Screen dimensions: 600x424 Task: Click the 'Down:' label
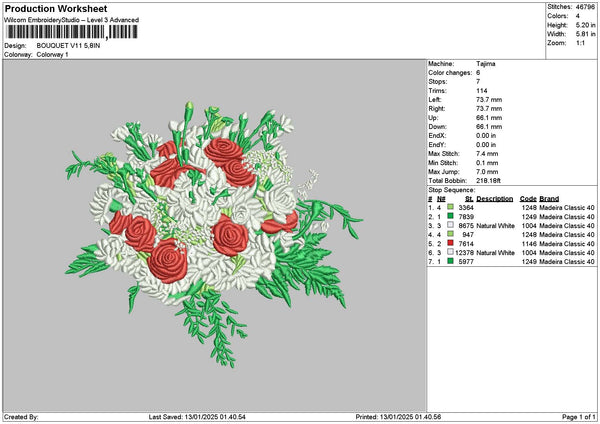point(438,127)
